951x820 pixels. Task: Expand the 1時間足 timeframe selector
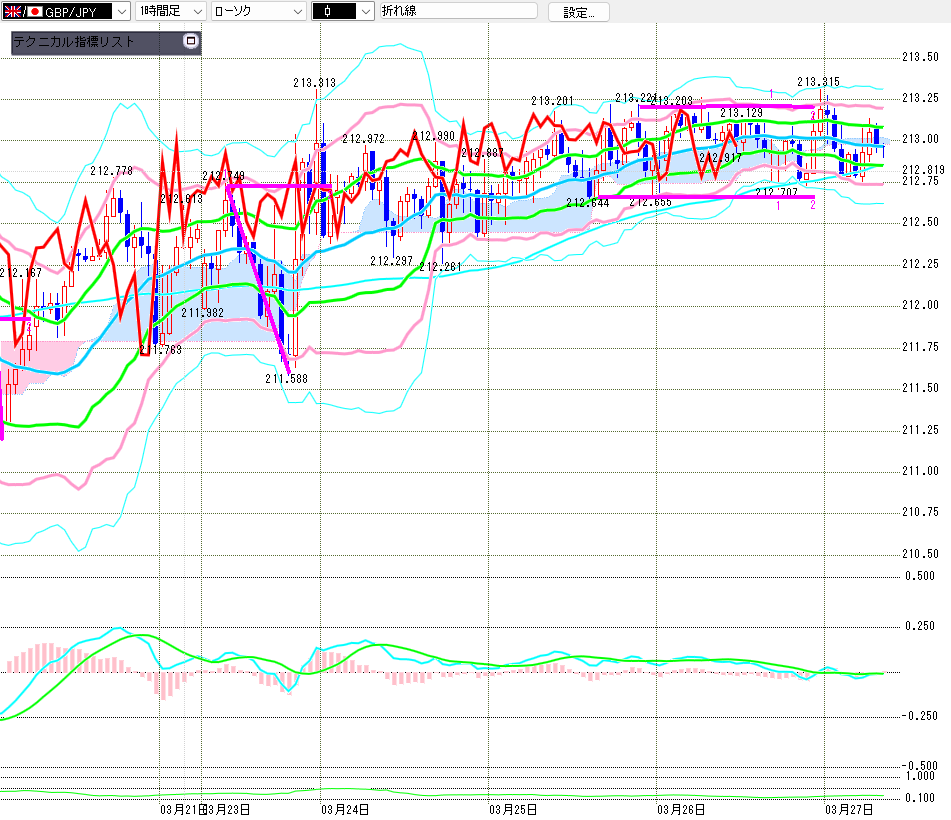[196, 11]
